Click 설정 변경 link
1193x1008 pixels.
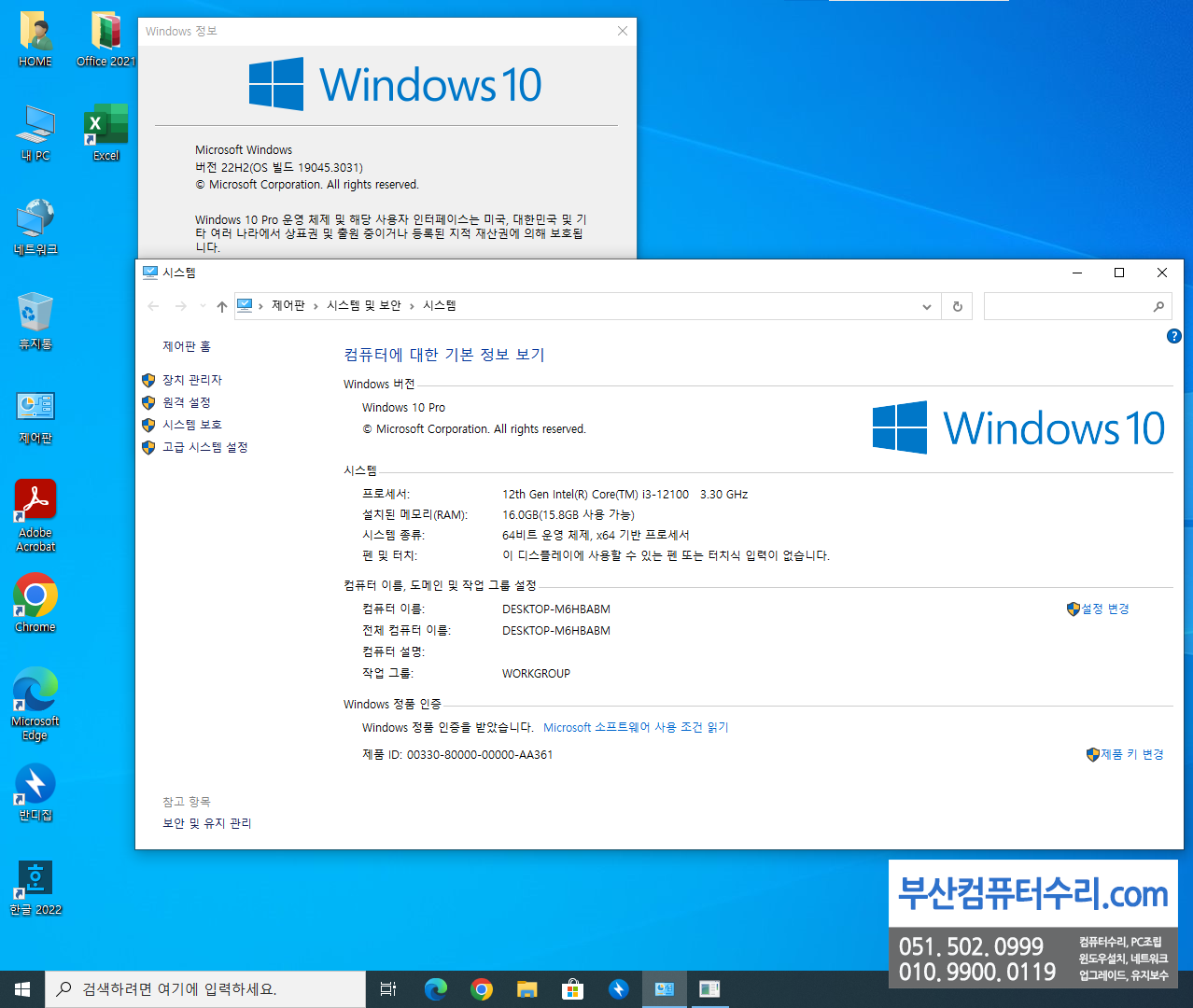coord(1105,609)
